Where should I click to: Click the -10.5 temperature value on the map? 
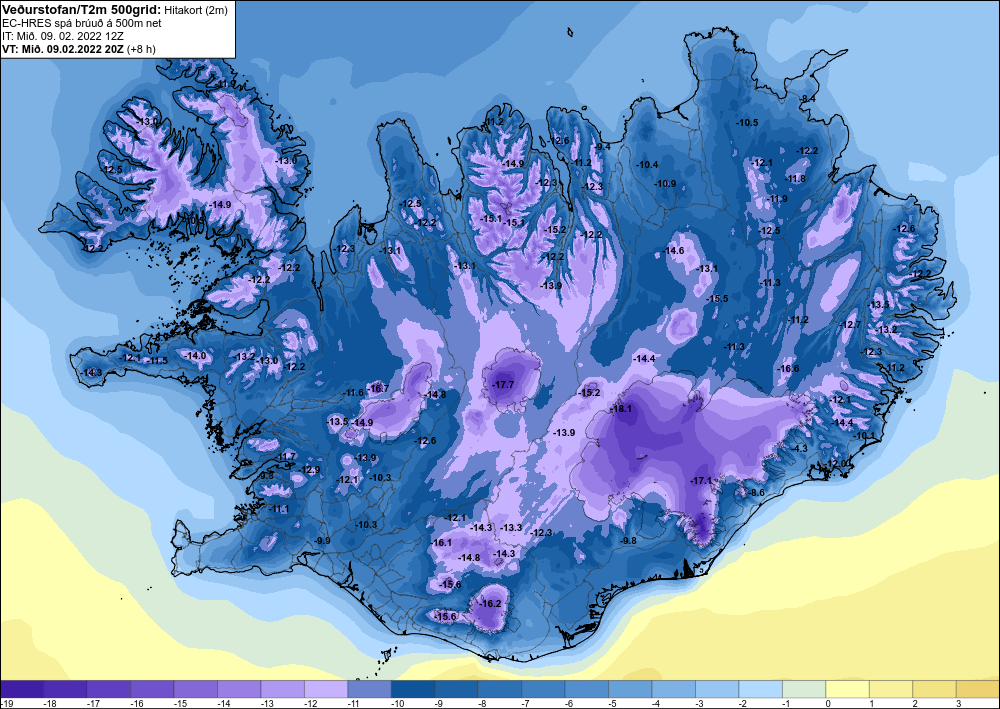(x=747, y=122)
